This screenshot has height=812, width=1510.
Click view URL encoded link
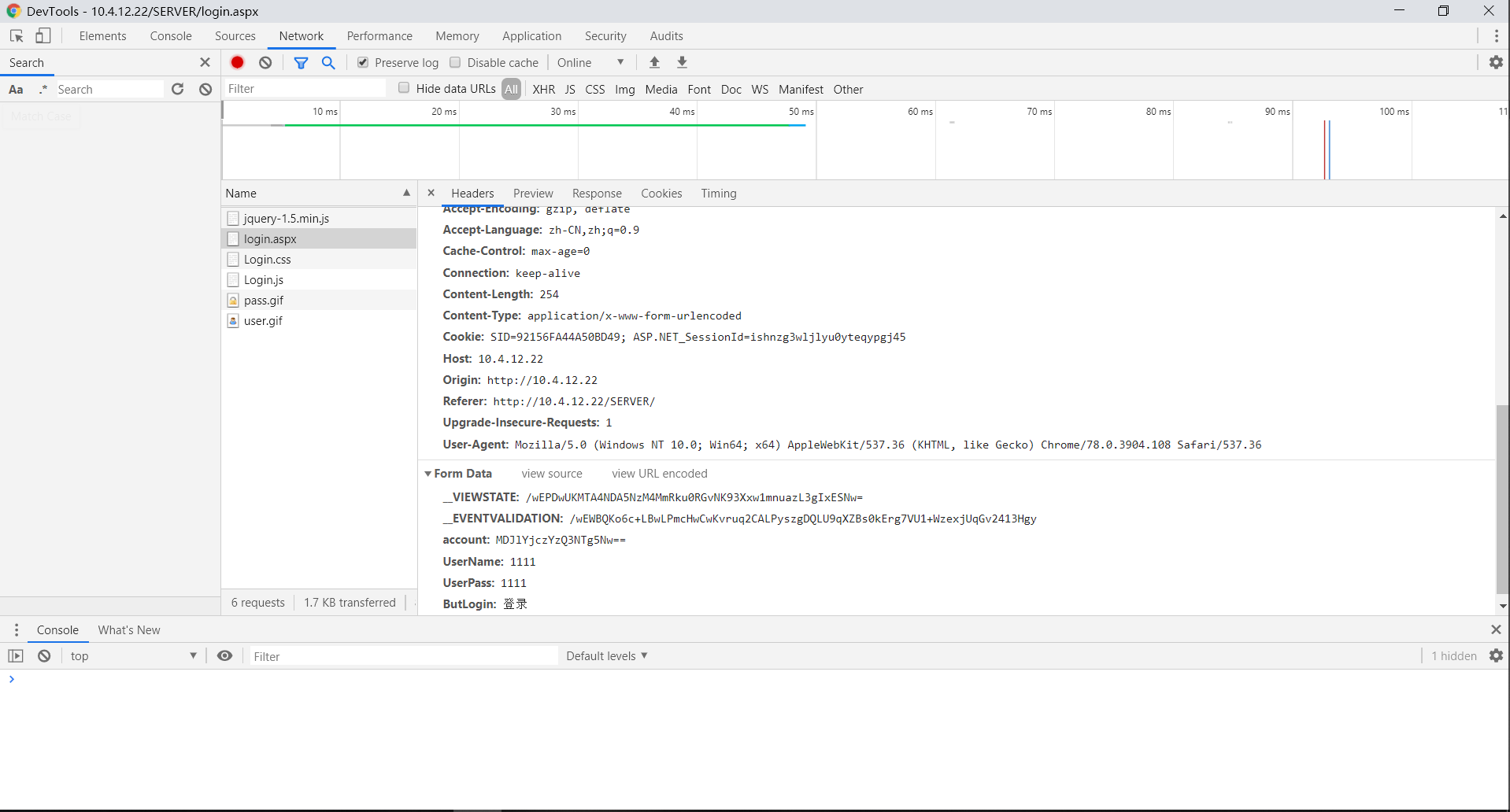660,473
